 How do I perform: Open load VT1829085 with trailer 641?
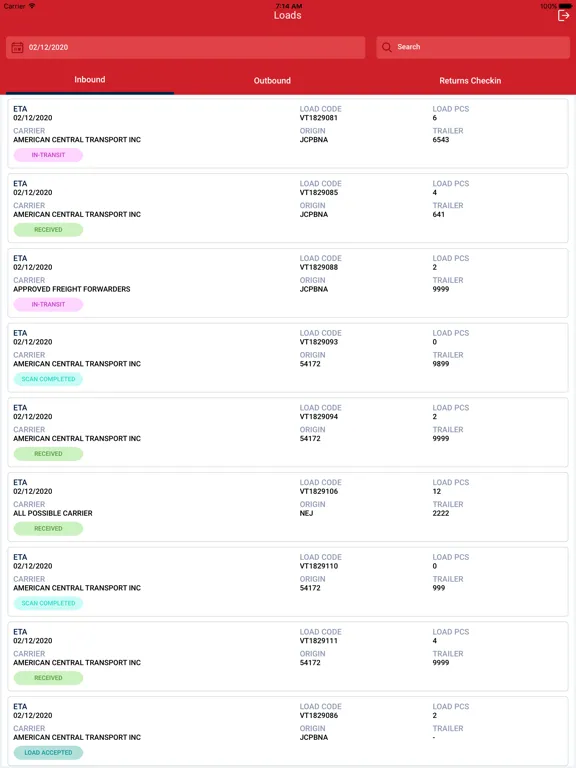[x=288, y=208]
